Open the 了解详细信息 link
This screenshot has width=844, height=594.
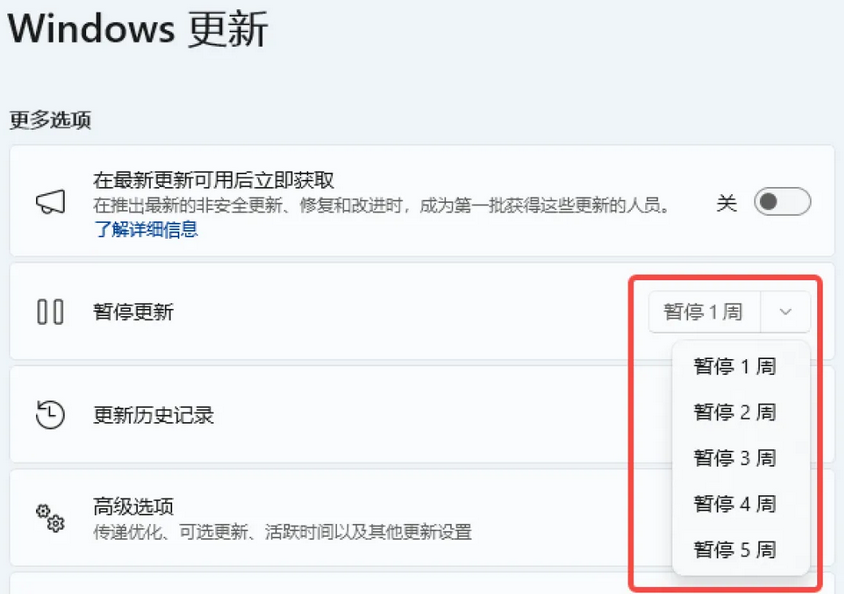pos(146,229)
